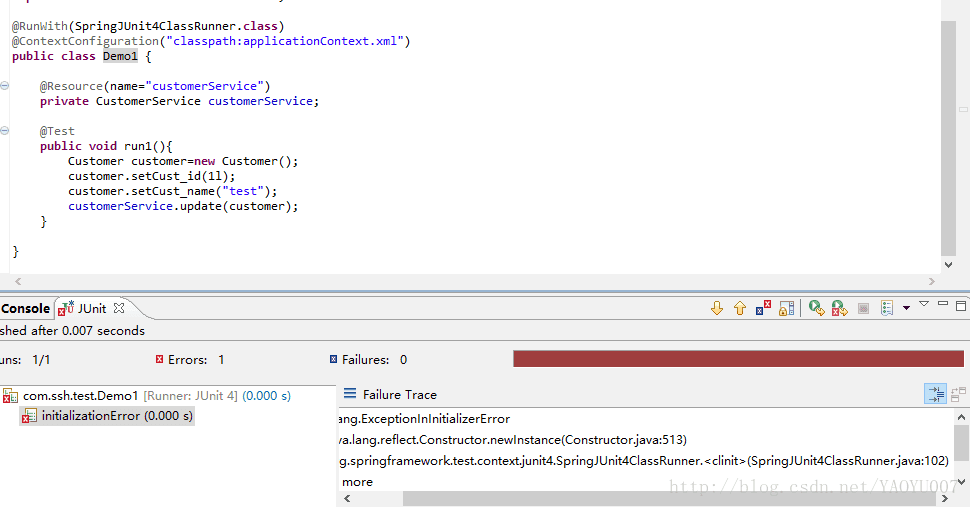The height and width of the screenshot is (507, 970).
Task: Maximize the JUnit view panel
Action: [x=961, y=305]
